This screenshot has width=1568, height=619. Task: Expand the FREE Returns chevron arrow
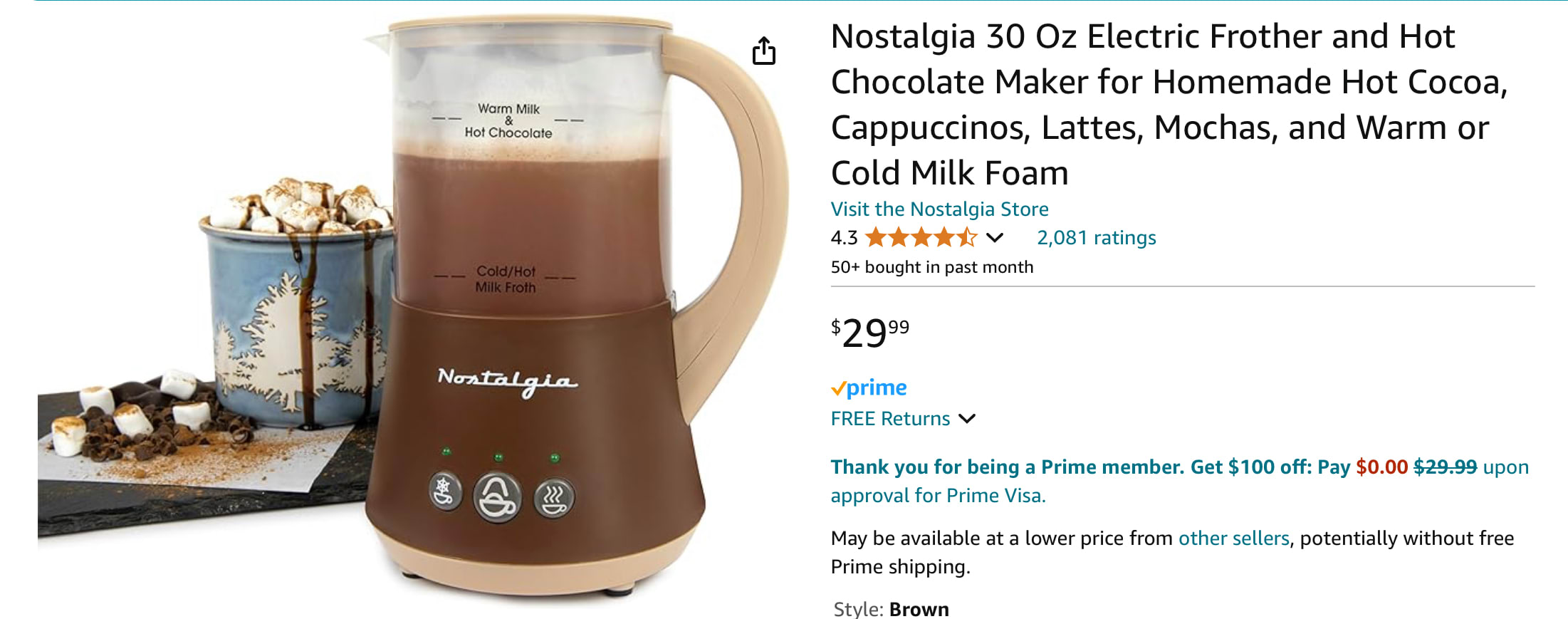pyautogui.click(x=967, y=419)
